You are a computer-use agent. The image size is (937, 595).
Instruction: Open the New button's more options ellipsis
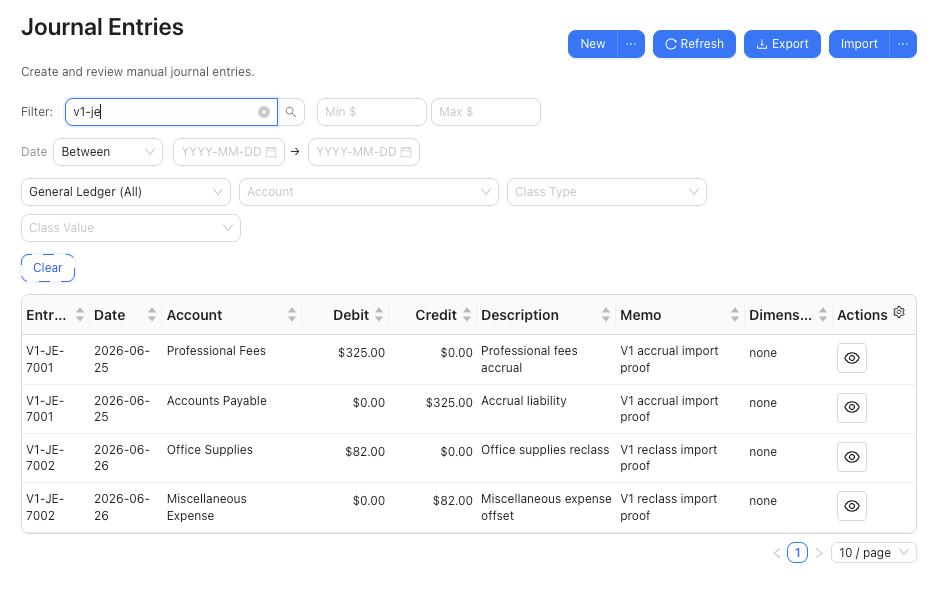pos(631,44)
